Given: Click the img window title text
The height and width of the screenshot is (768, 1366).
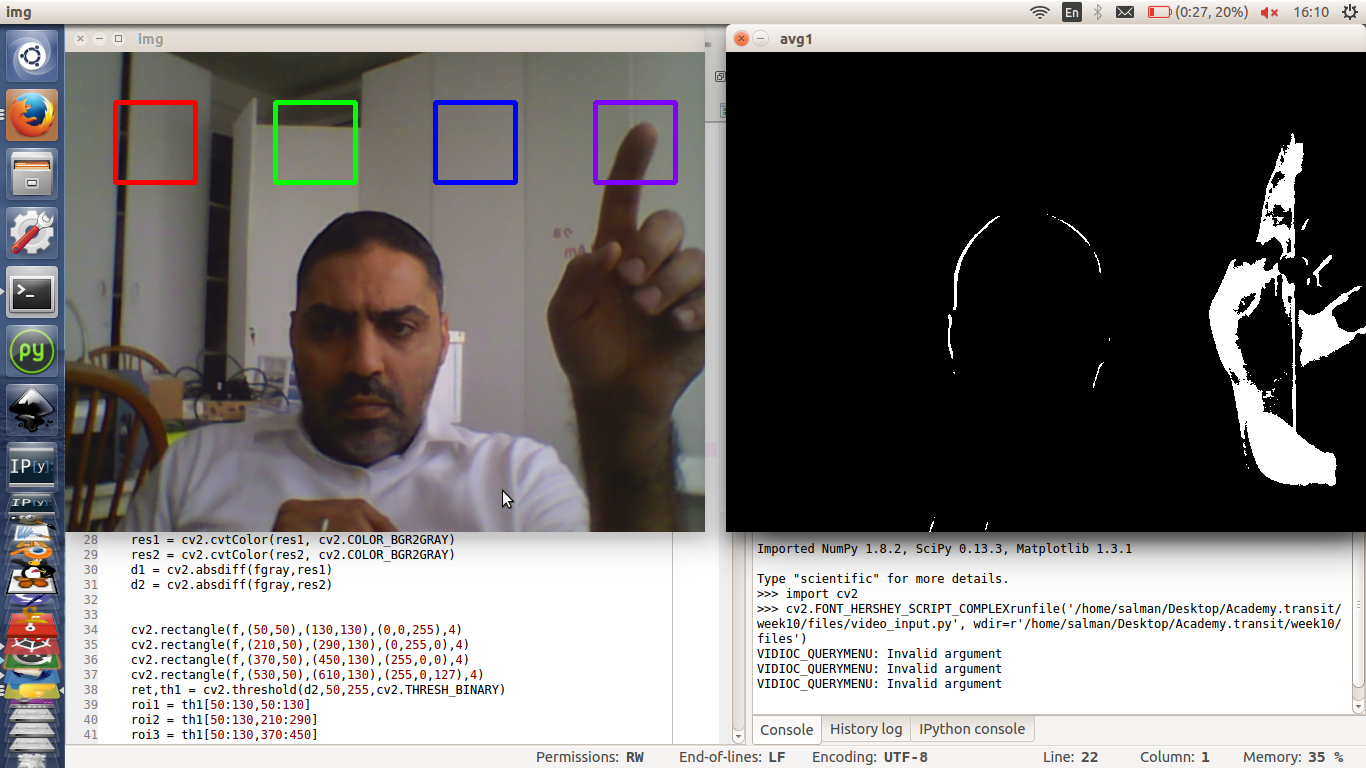Looking at the screenshot, I should [150, 39].
